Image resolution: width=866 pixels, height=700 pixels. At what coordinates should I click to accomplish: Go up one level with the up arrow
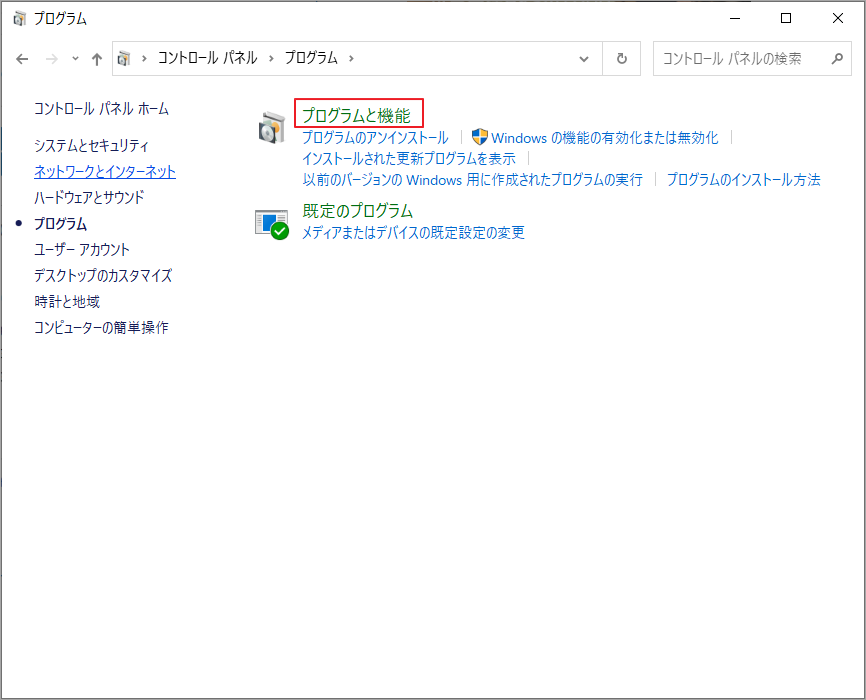97,59
